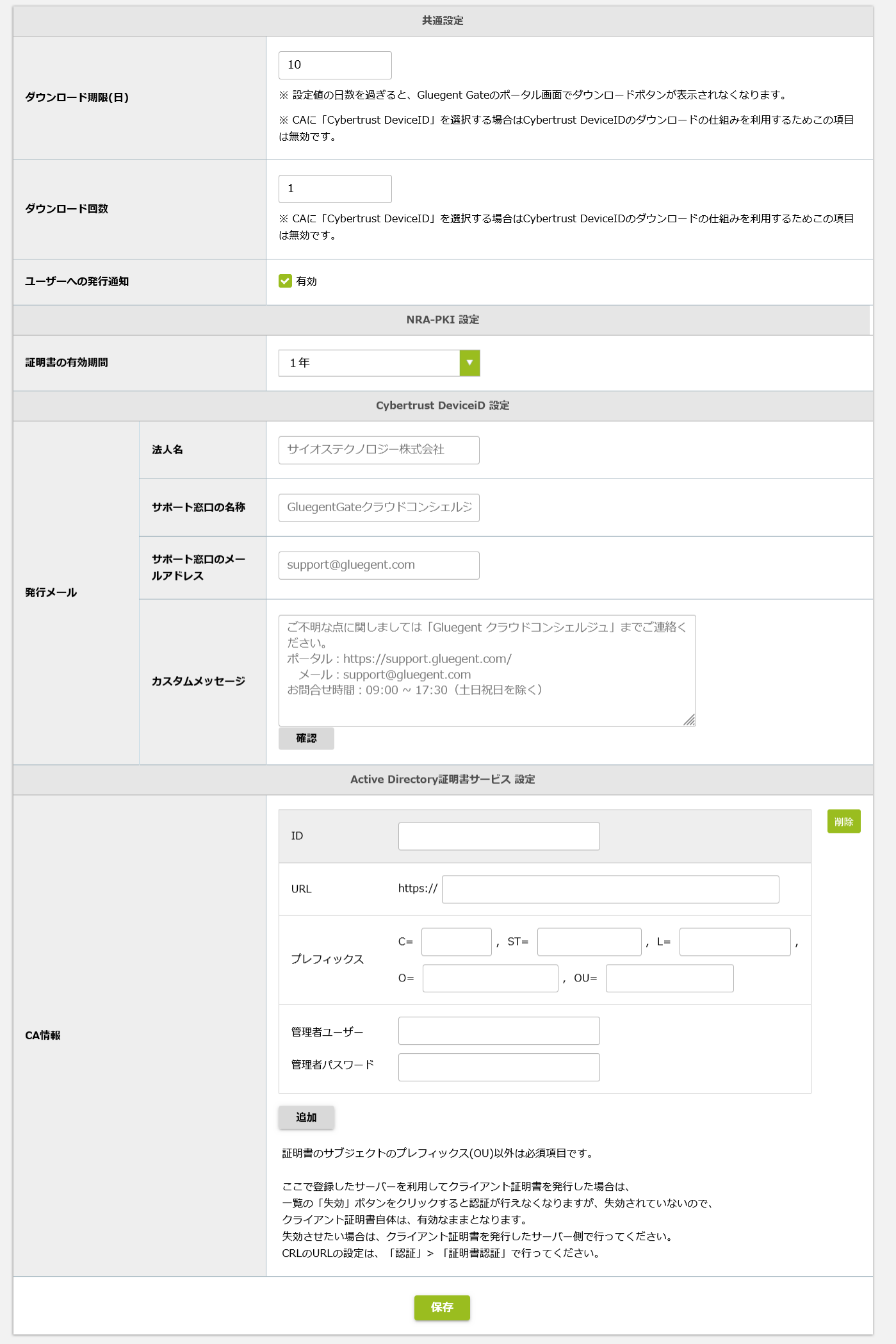The height and width of the screenshot is (1344, 896).
Task: Click the green 保存 button
Action: 442,1307
